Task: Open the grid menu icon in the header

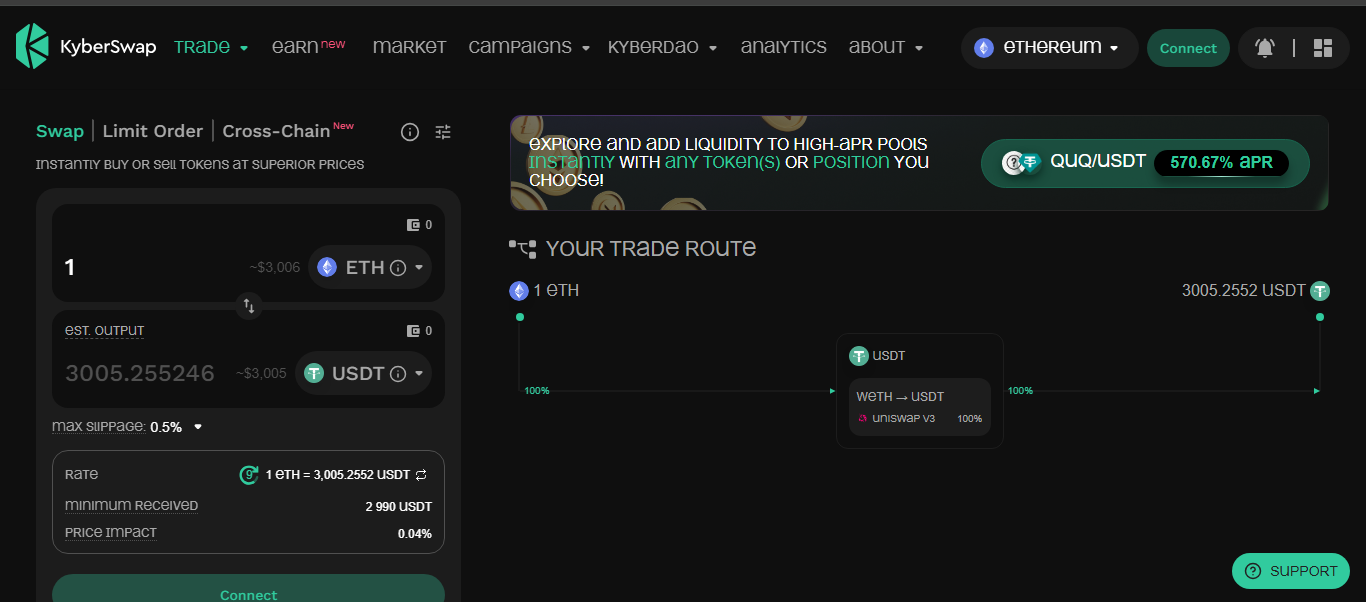Action: (x=1323, y=48)
